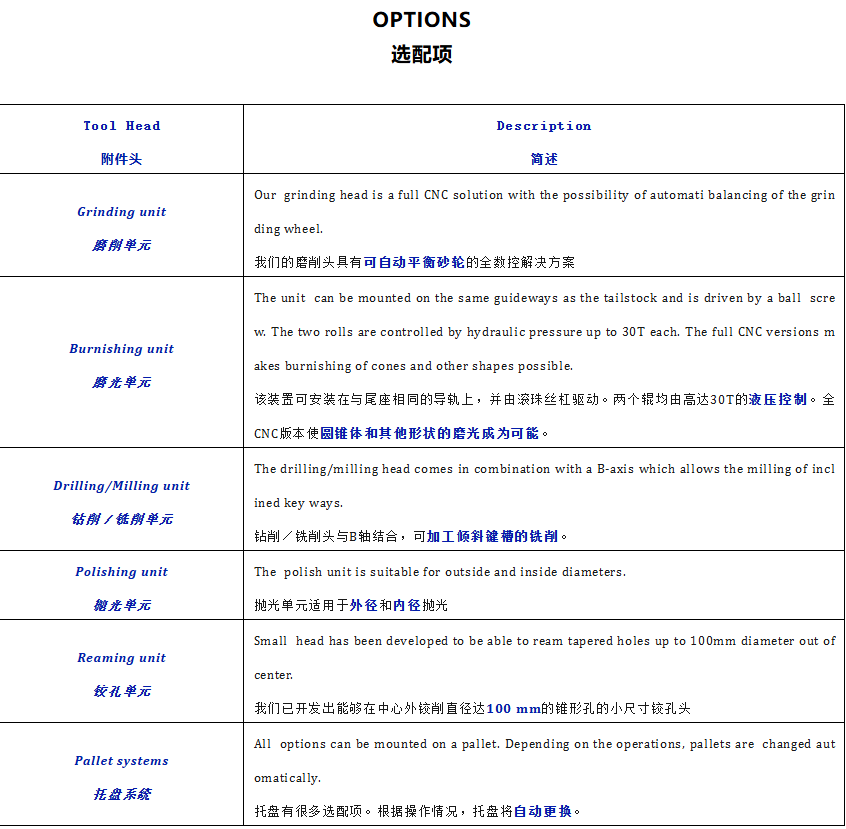The width and height of the screenshot is (846, 829).
Task: Click the Reaming unit label
Action: point(121,658)
